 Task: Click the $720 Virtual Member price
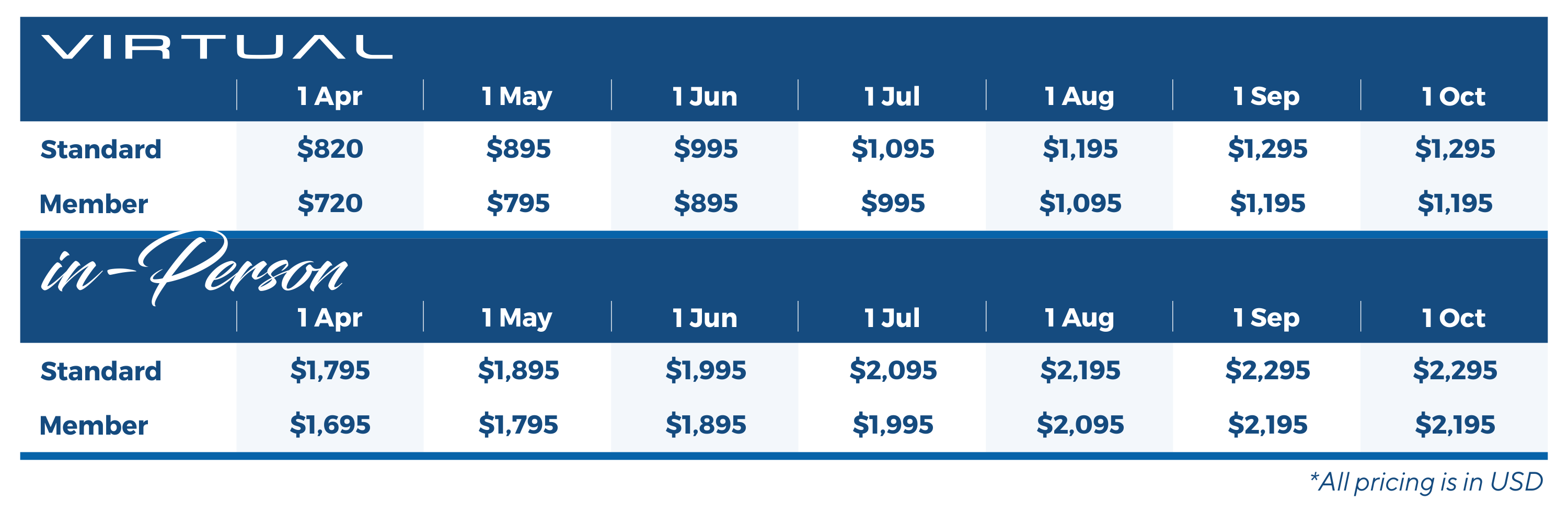pyautogui.click(x=330, y=203)
